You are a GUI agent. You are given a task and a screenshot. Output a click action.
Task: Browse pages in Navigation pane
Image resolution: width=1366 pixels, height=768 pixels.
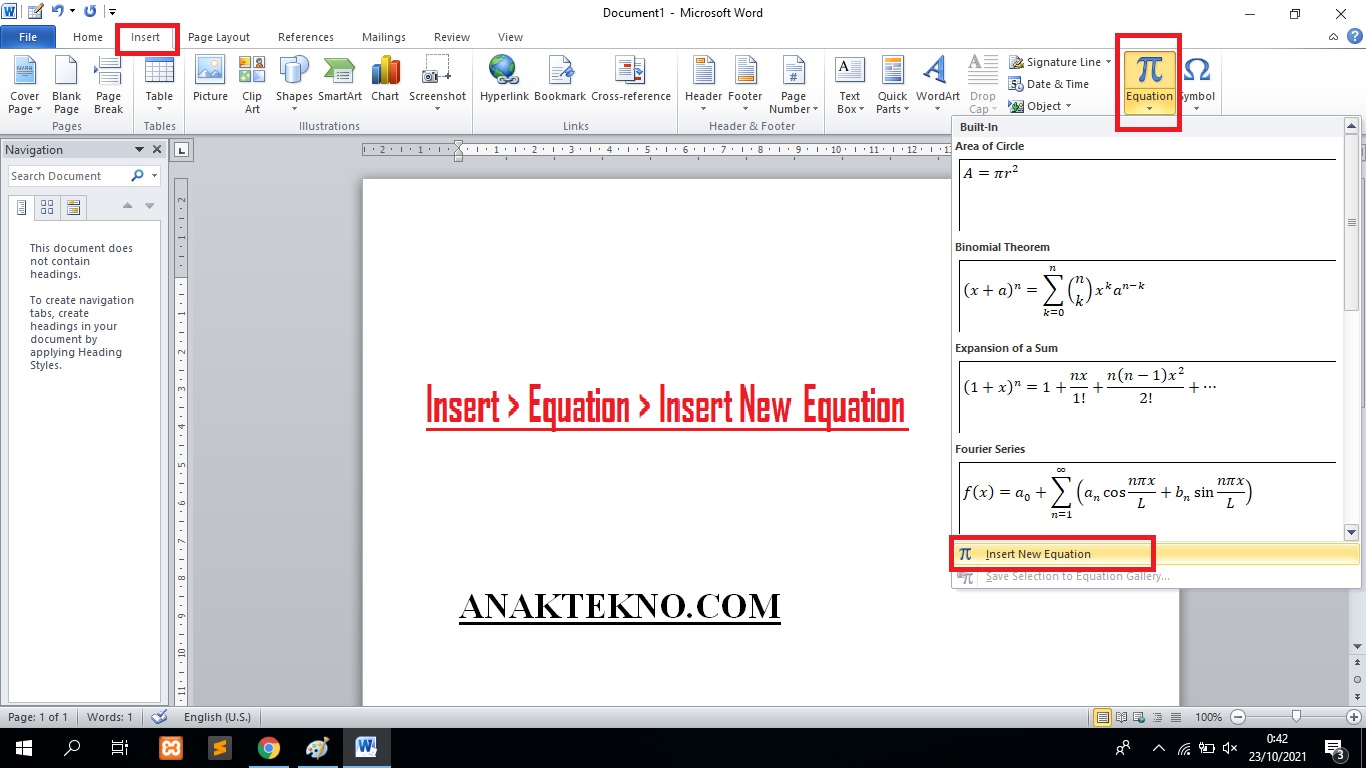pos(47,208)
